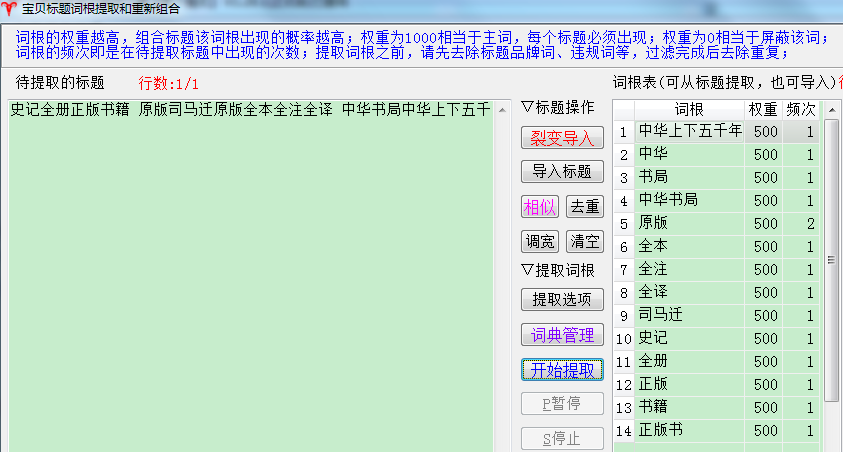Clear titles with the 清空 button
The width and height of the screenshot is (843, 452).
[584, 241]
